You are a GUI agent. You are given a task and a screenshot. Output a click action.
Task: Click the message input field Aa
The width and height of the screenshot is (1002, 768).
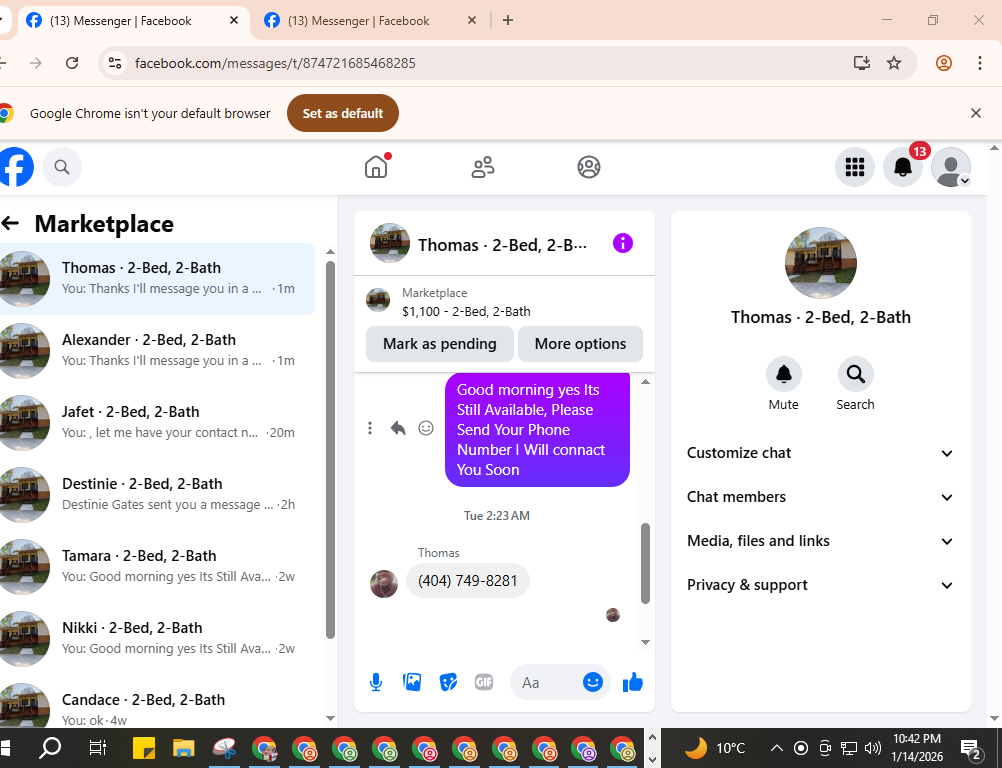coord(546,682)
